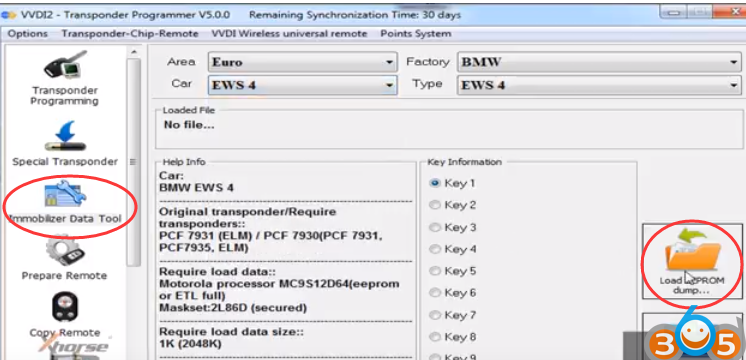
Task: Open the Options menu
Action: click(28, 34)
